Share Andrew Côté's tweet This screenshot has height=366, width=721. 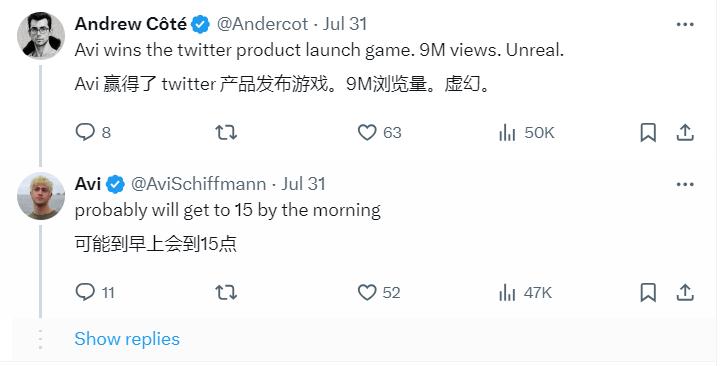[685, 133]
